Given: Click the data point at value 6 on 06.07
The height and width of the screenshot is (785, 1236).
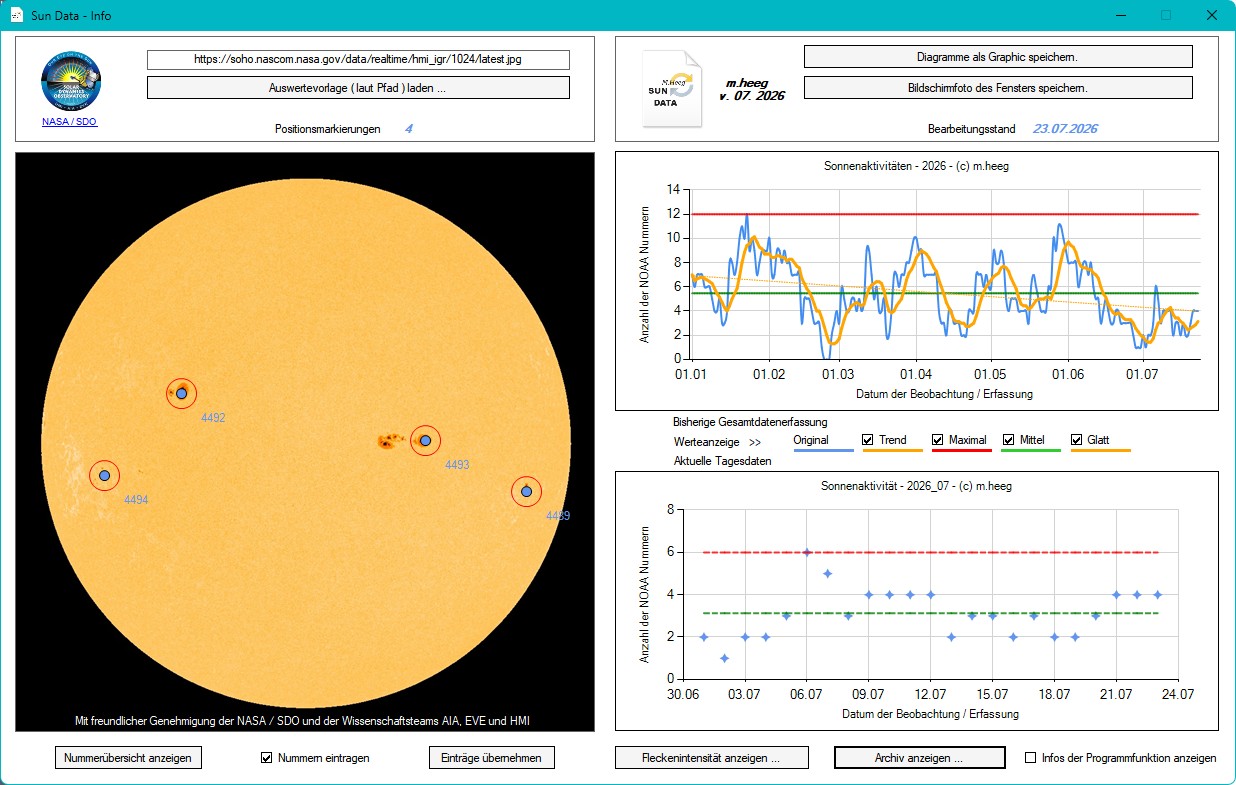Looking at the screenshot, I should pos(807,552).
